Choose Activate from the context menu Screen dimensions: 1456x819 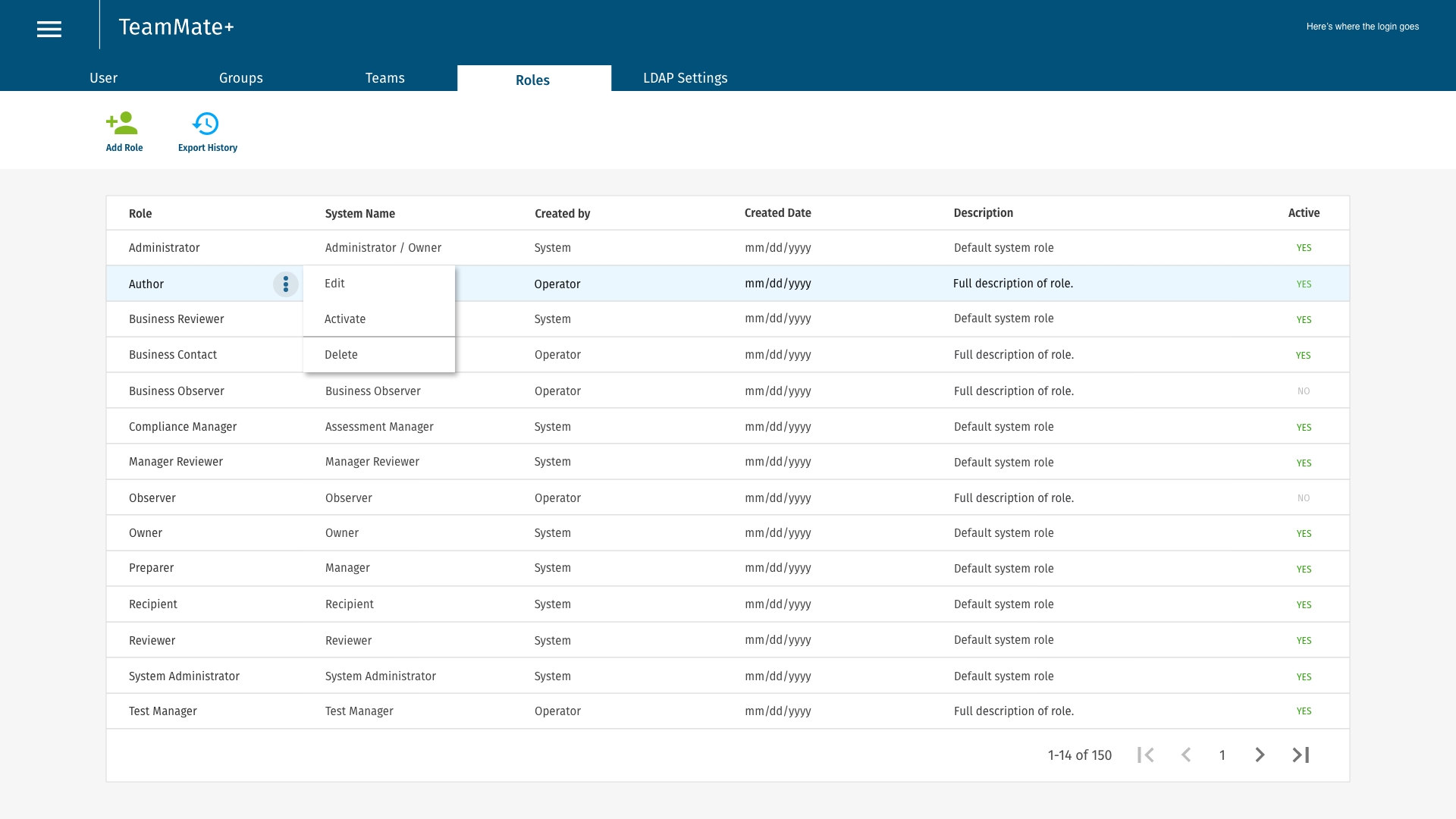click(345, 319)
